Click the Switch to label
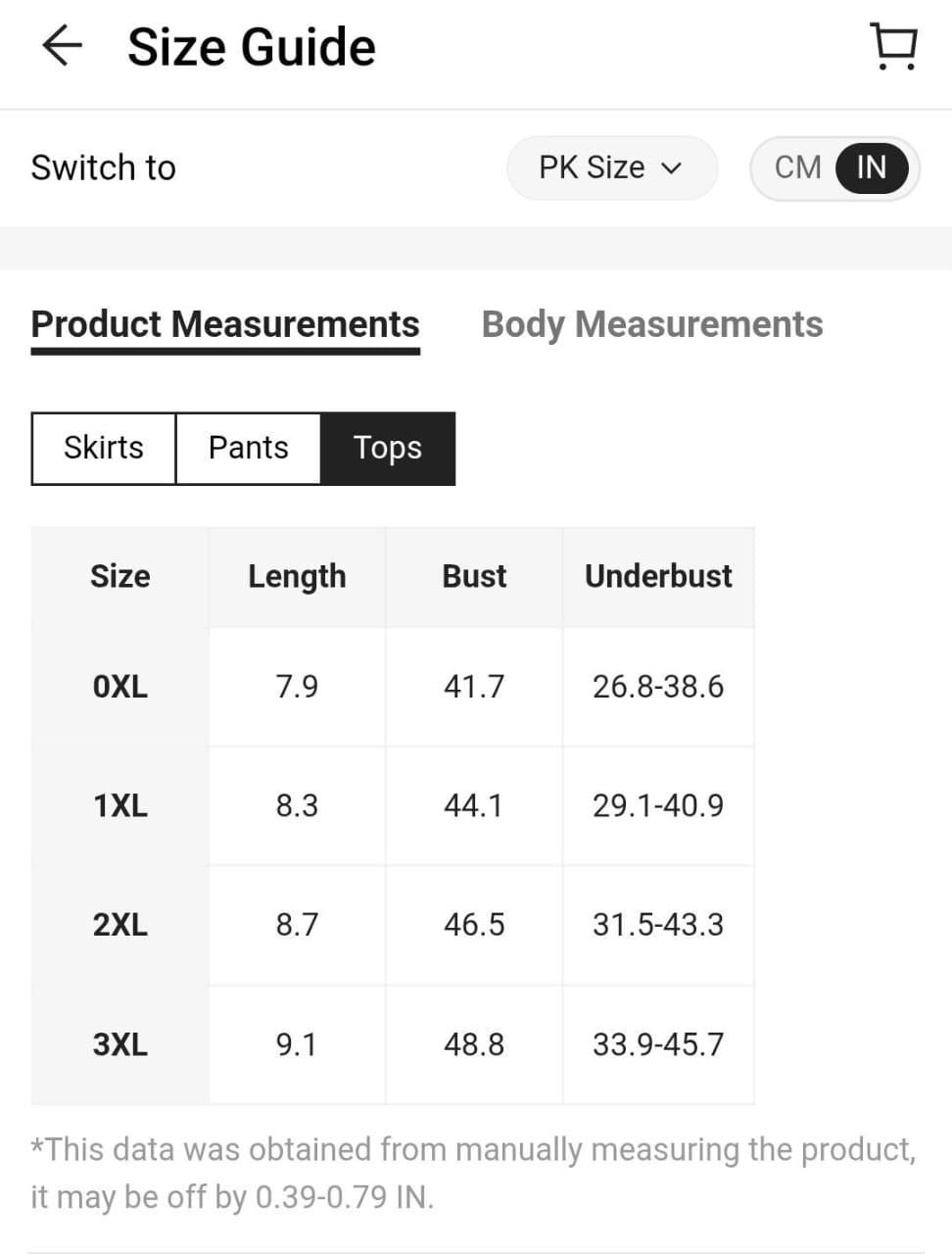Screen dimensions: 952x1254 pos(104,168)
